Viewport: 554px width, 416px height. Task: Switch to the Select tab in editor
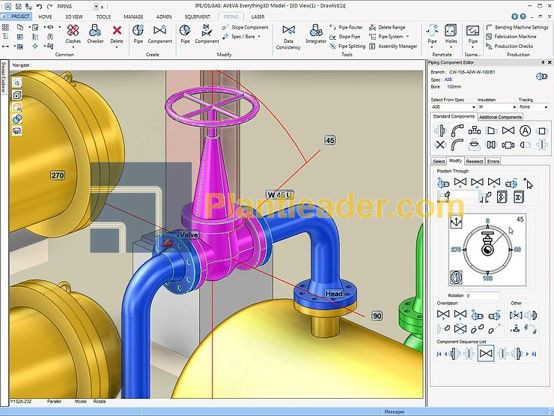(x=439, y=161)
